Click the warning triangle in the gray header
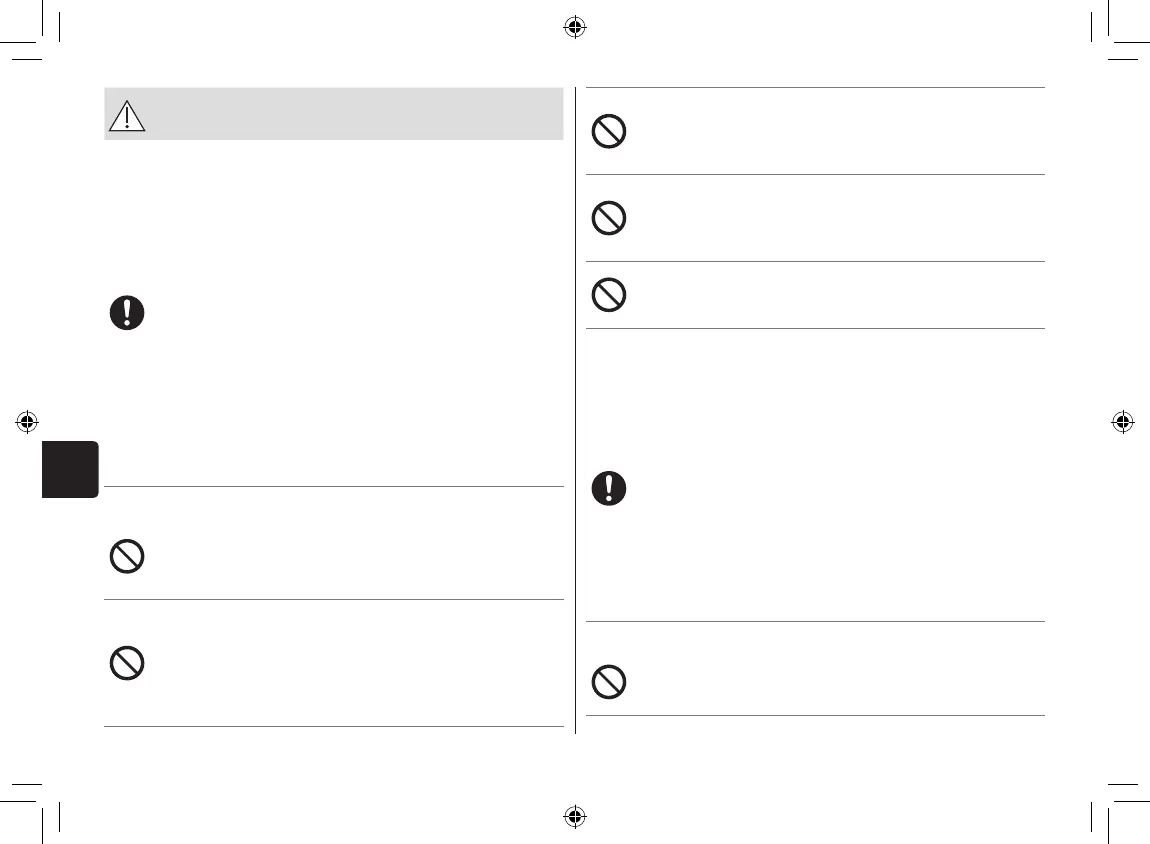 tap(127, 117)
